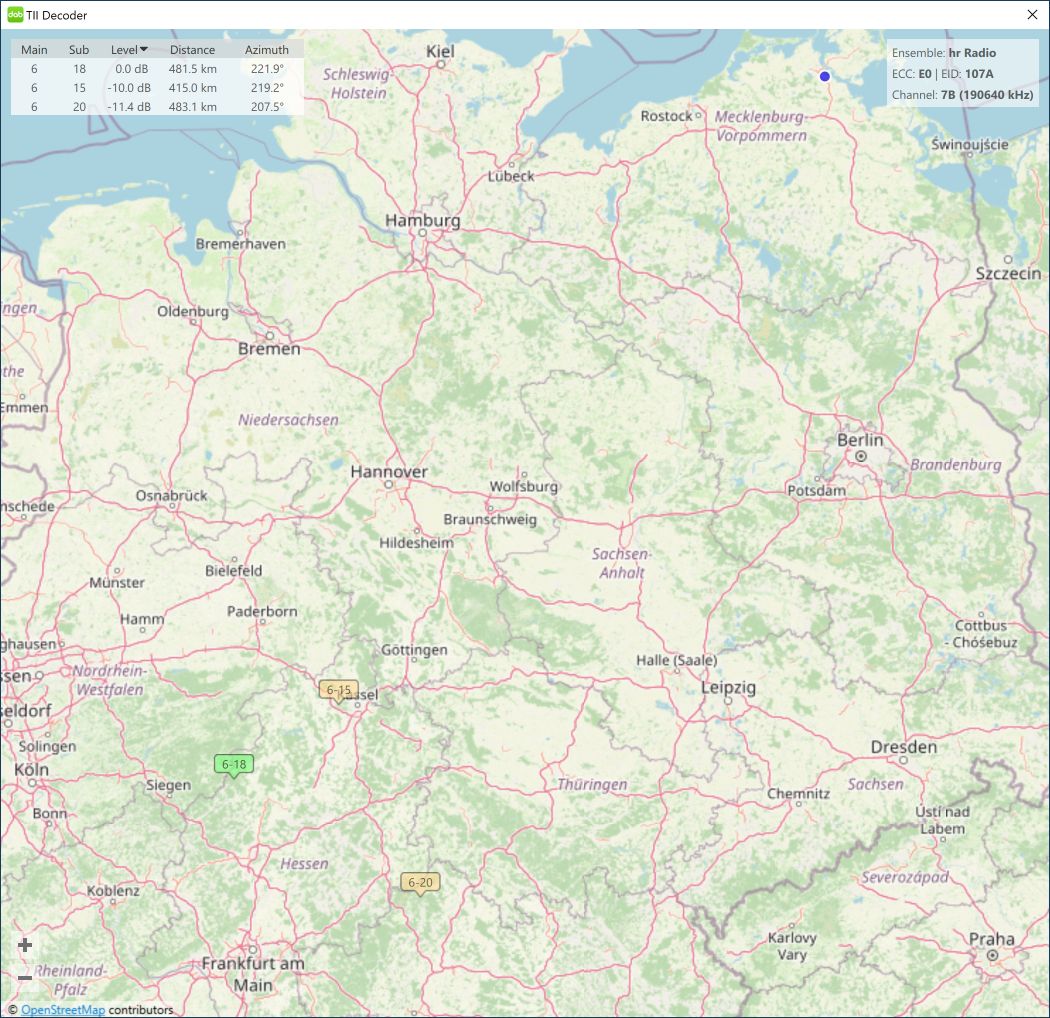The width and height of the screenshot is (1050, 1018).
Task: Sort table by Level column header
Action: tap(129, 50)
